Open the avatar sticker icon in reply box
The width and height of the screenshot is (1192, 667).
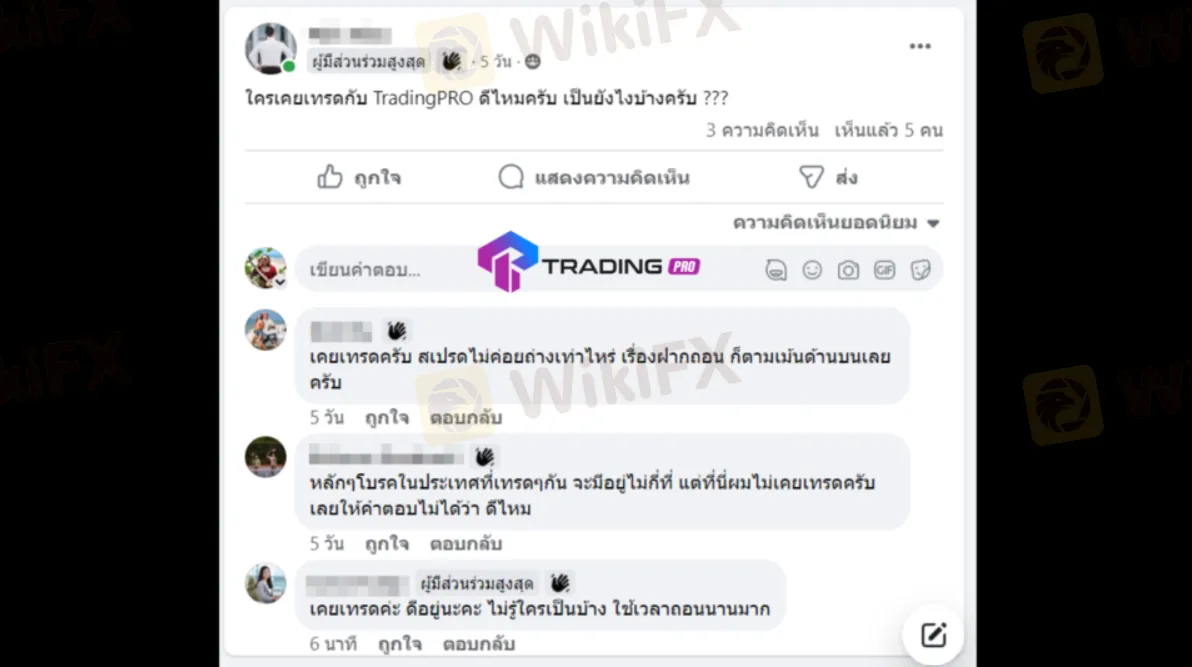pos(775,270)
